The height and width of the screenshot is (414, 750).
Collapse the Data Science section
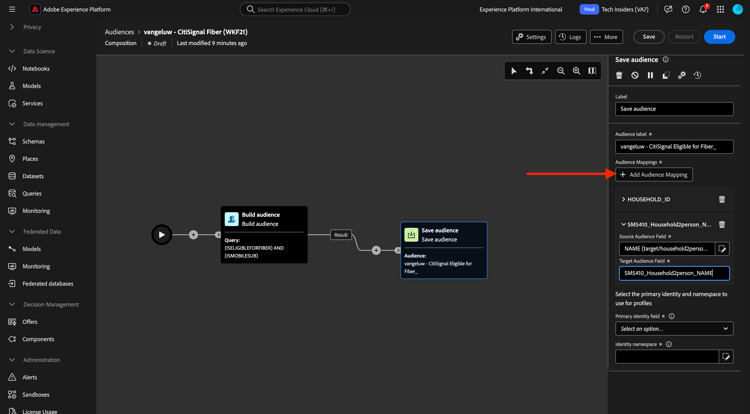(x=12, y=51)
